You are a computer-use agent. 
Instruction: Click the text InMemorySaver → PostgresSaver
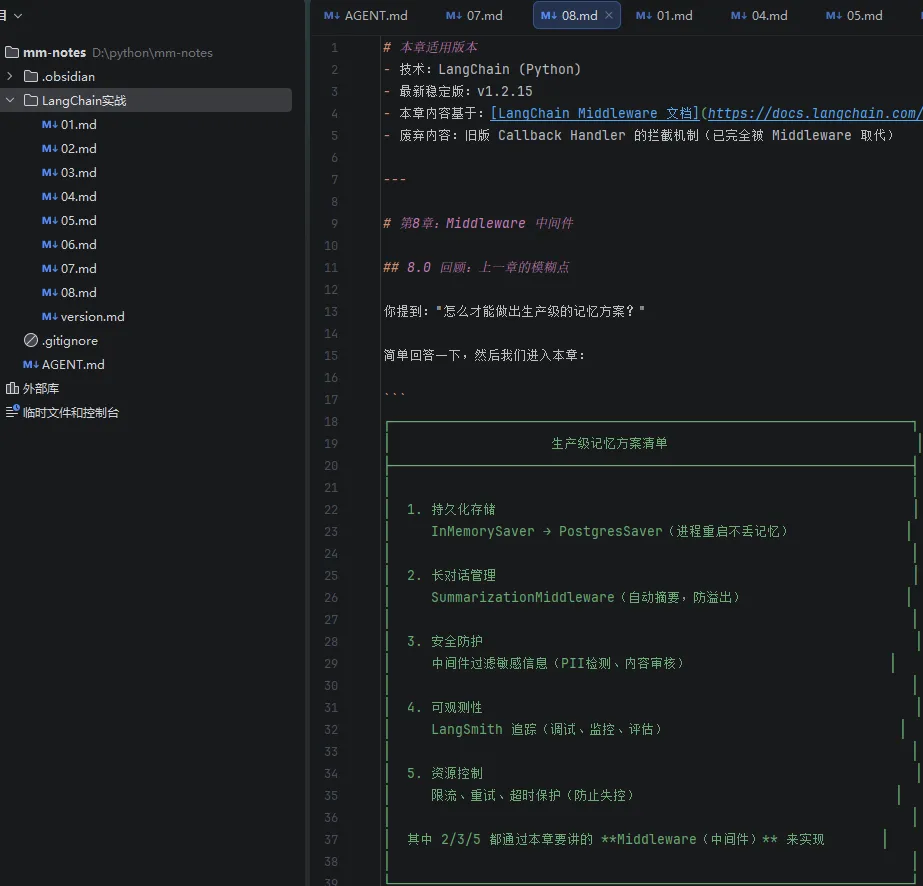[x=547, y=532]
